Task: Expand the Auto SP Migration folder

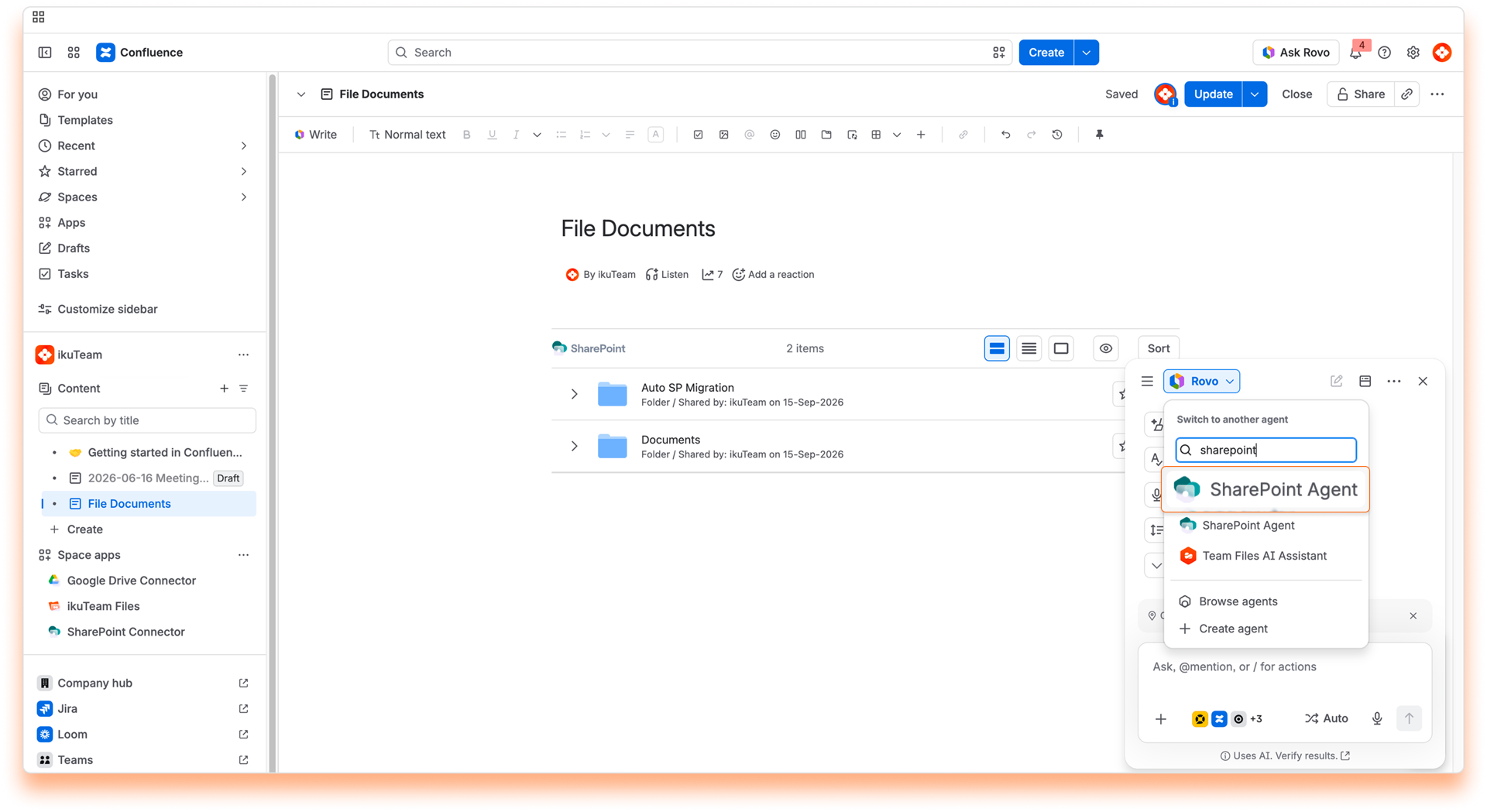Action: pyautogui.click(x=574, y=394)
